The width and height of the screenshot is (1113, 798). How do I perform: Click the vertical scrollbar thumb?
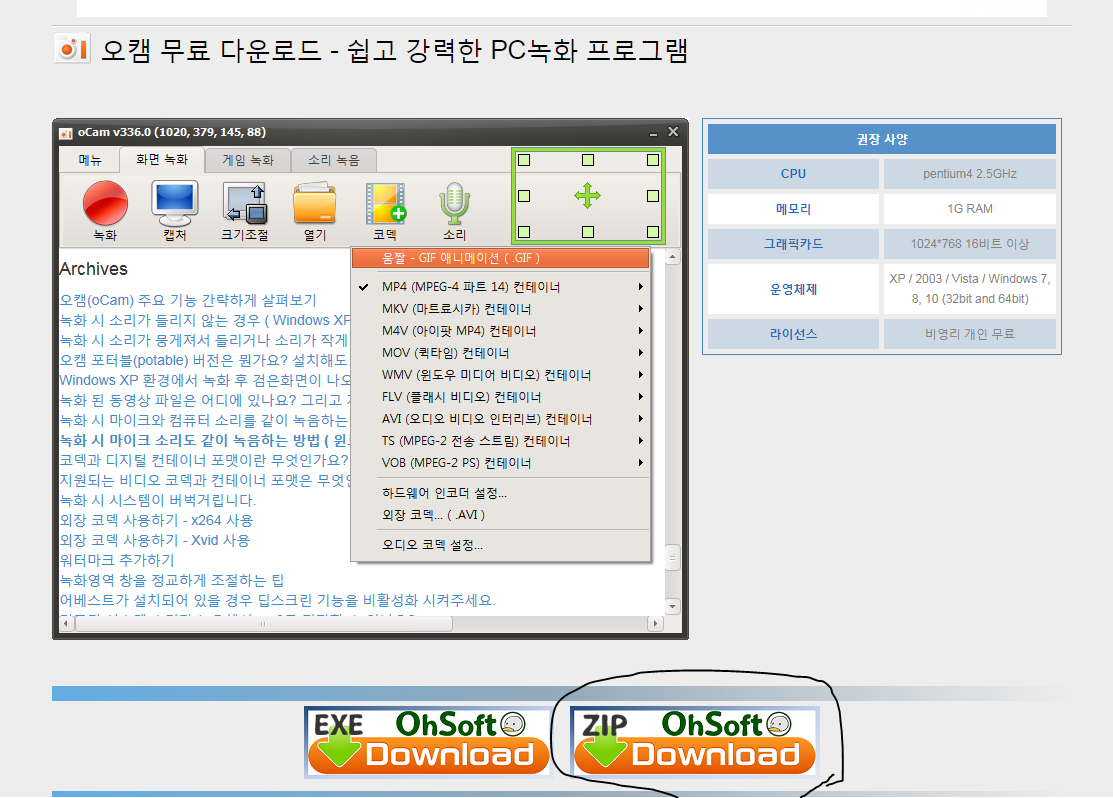tap(672, 558)
